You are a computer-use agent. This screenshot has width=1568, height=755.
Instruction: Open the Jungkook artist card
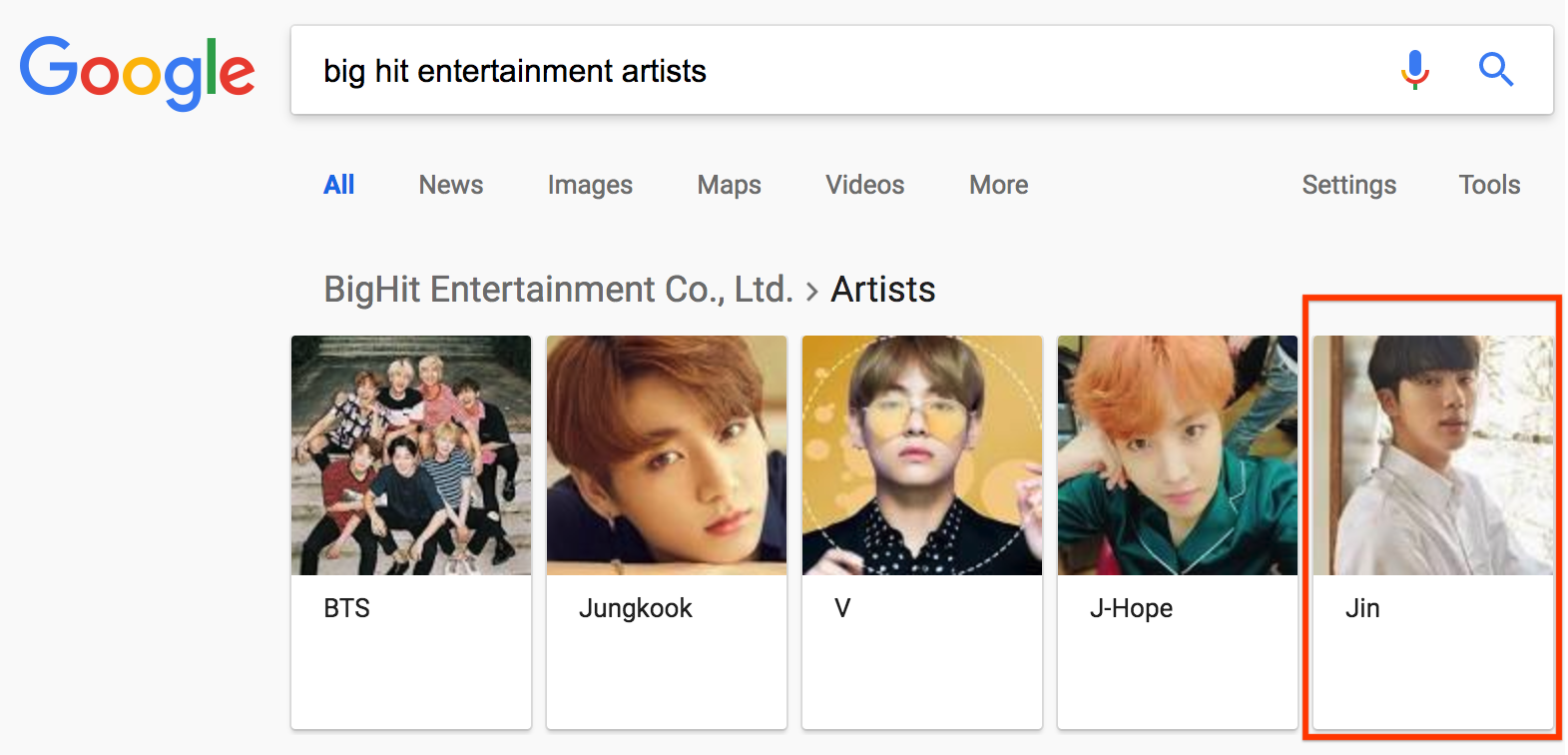coord(667,532)
